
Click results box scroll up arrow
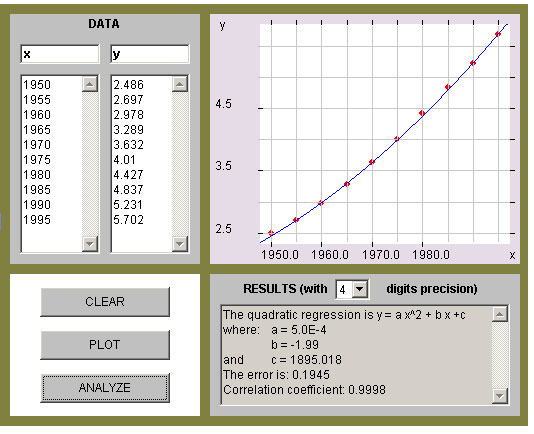click(x=500, y=314)
